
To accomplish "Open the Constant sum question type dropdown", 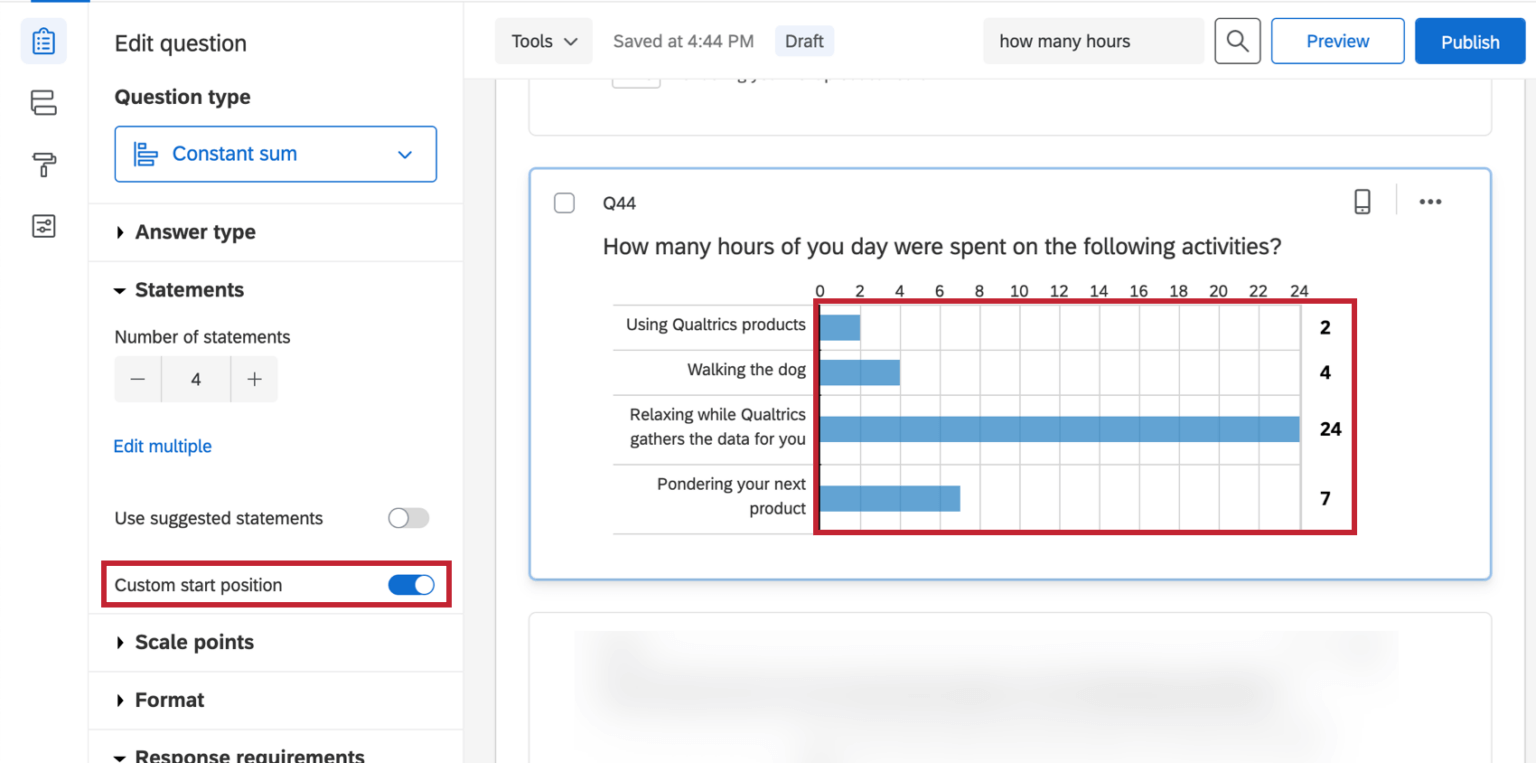I will [275, 154].
